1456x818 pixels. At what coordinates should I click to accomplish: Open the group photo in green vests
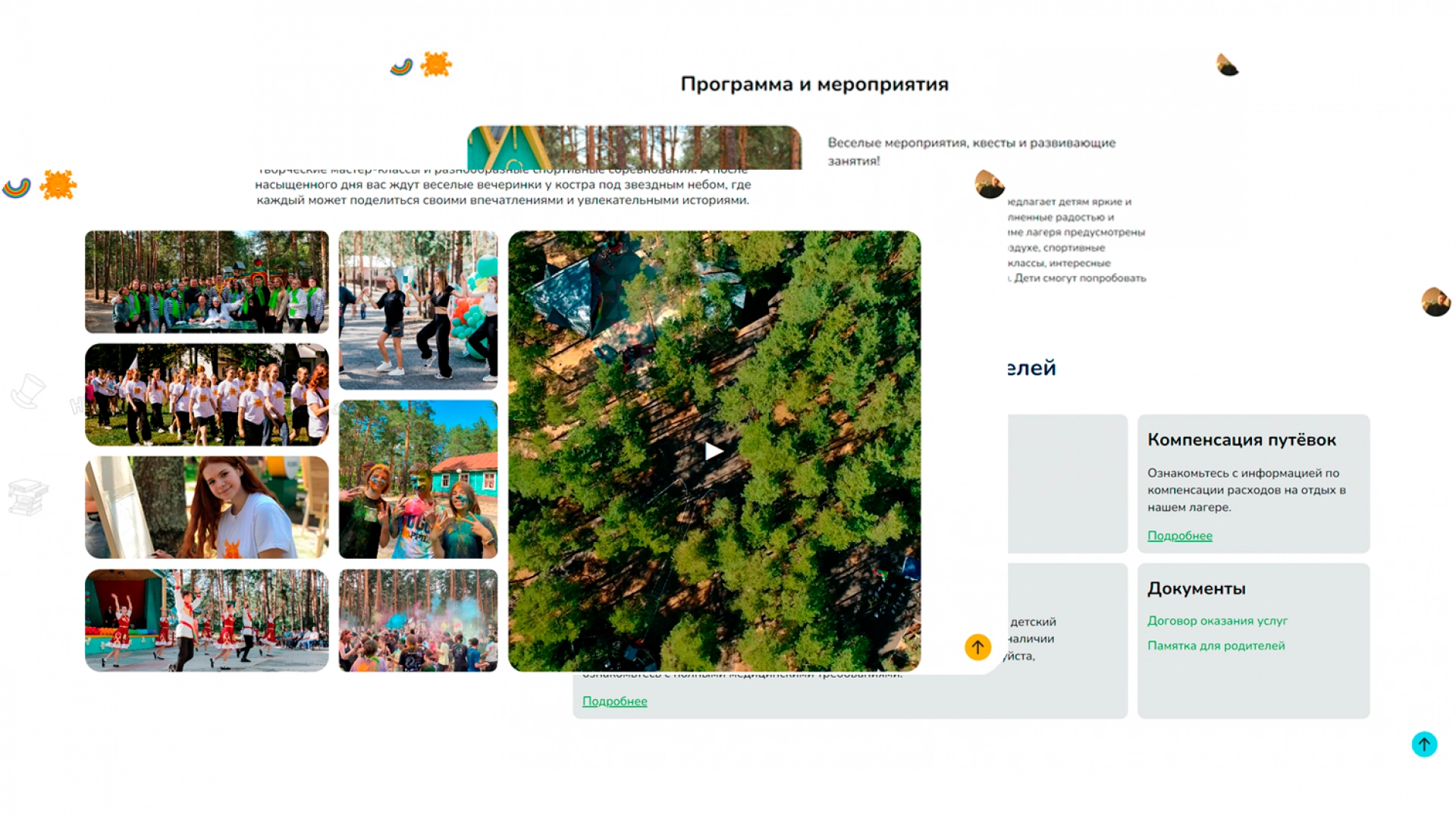click(x=207, y=282)
